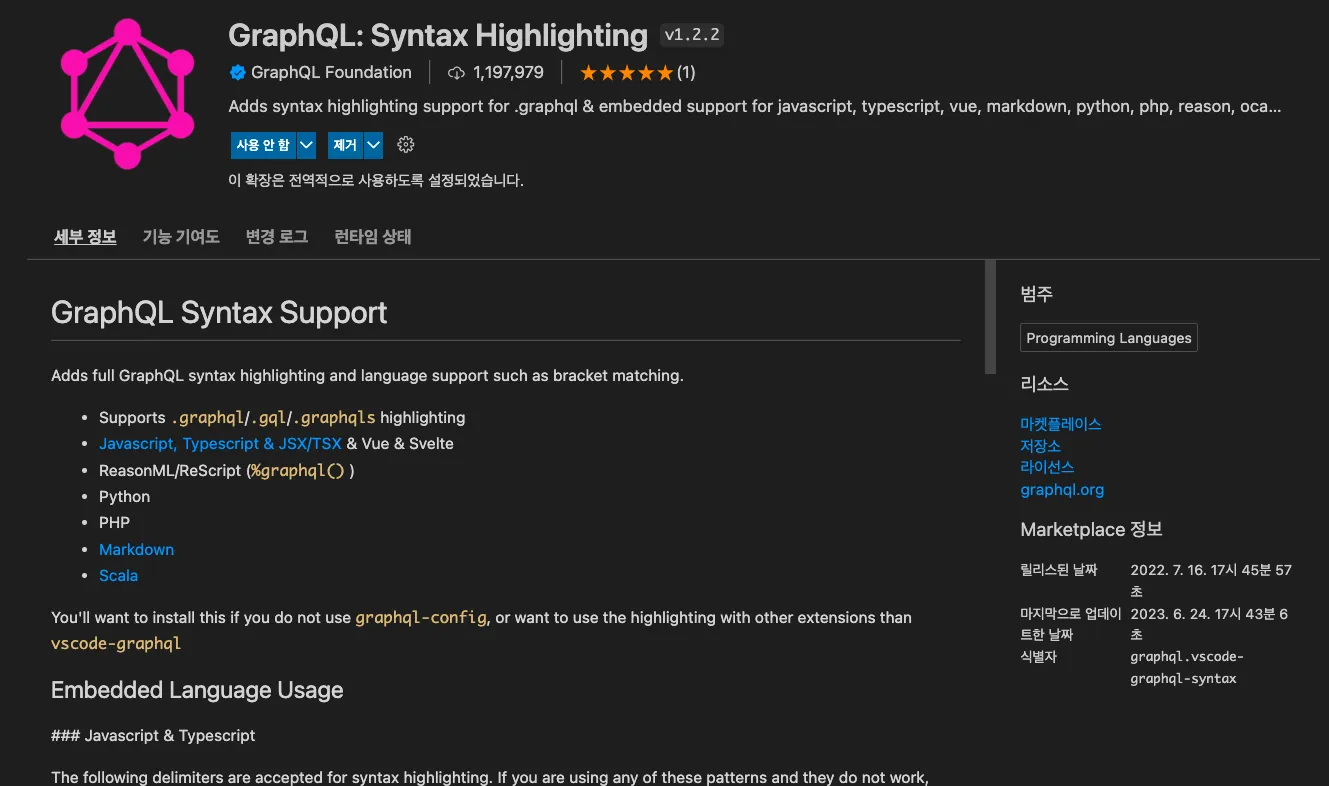Click the release date 2022. 7. 16. value
This screenshot has width=1329, height=786.
tap(1211, 580)
